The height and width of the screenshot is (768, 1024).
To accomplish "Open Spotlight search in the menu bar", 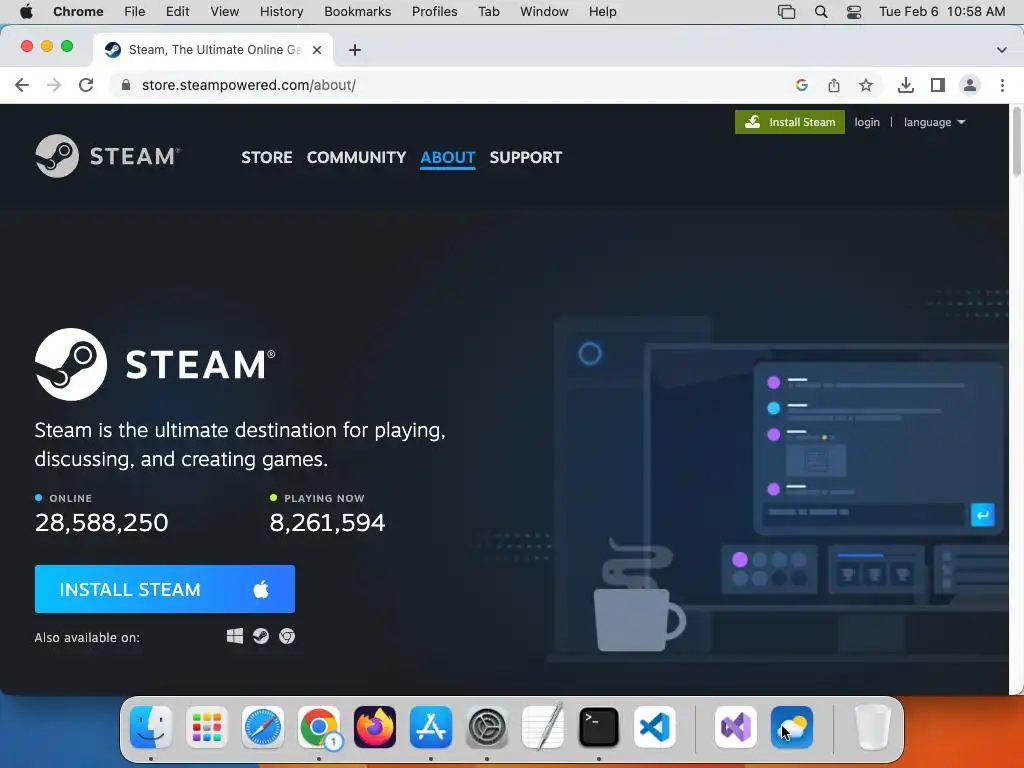I will point(821,12).
